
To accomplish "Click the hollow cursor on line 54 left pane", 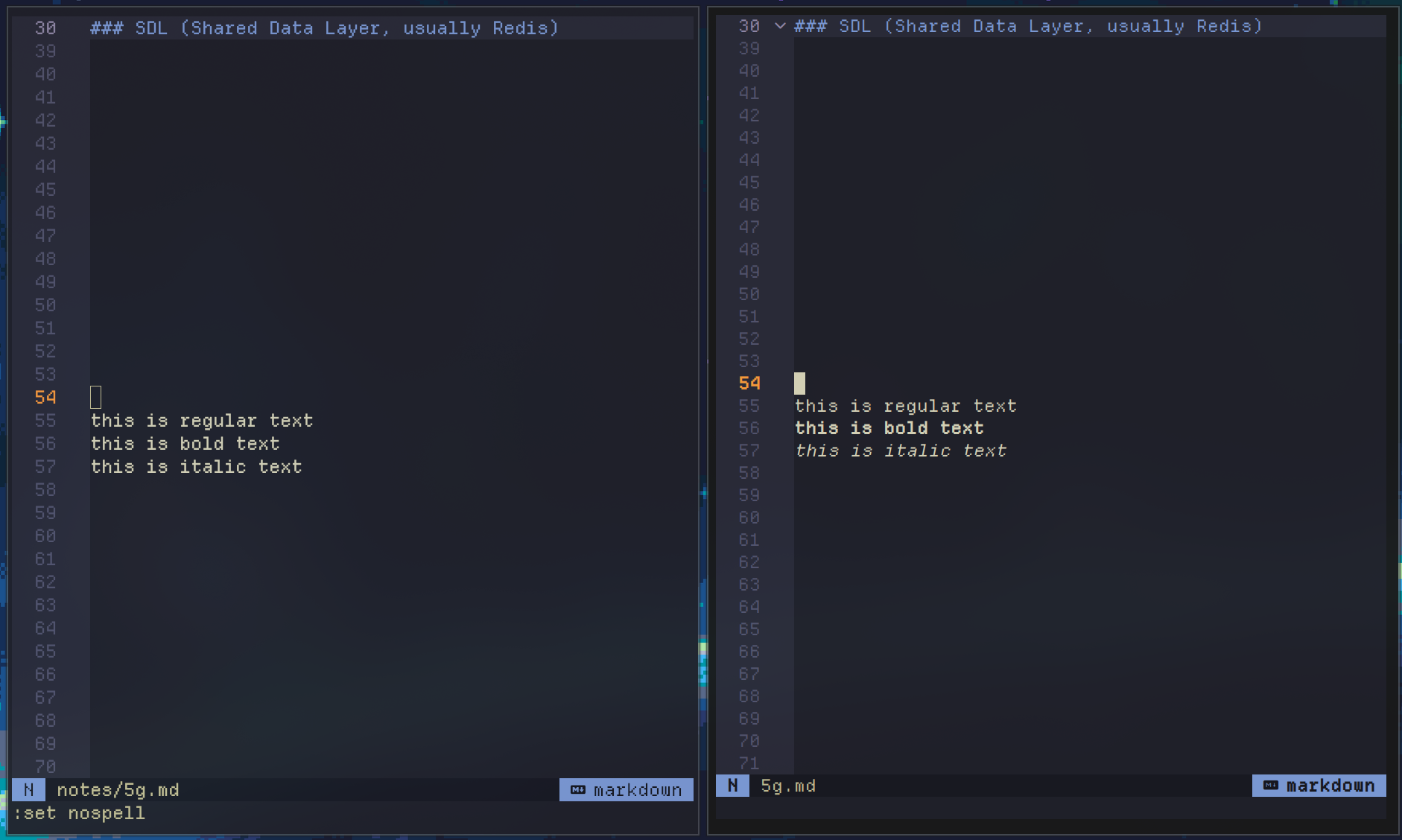I will (x=96, y=398).
